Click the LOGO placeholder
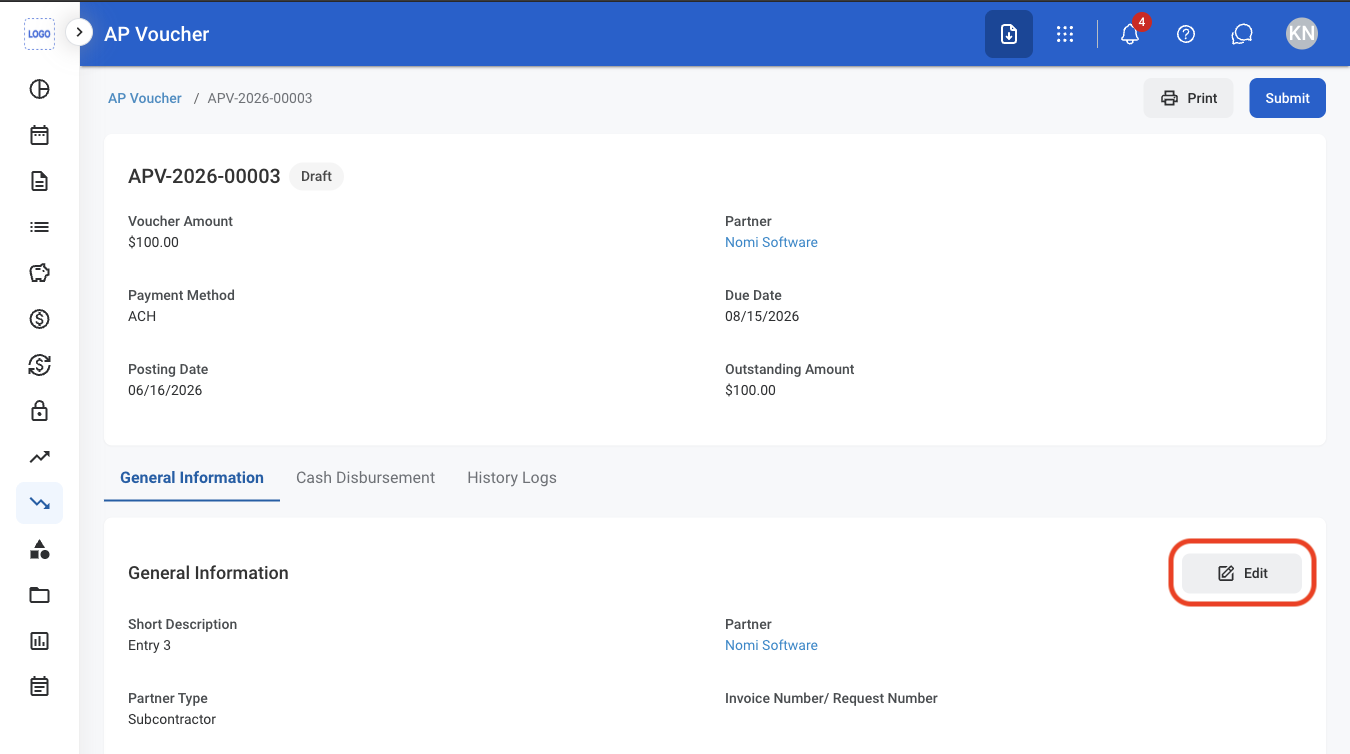This screenshot has height=754, width=1350. (x=39, y=34)
